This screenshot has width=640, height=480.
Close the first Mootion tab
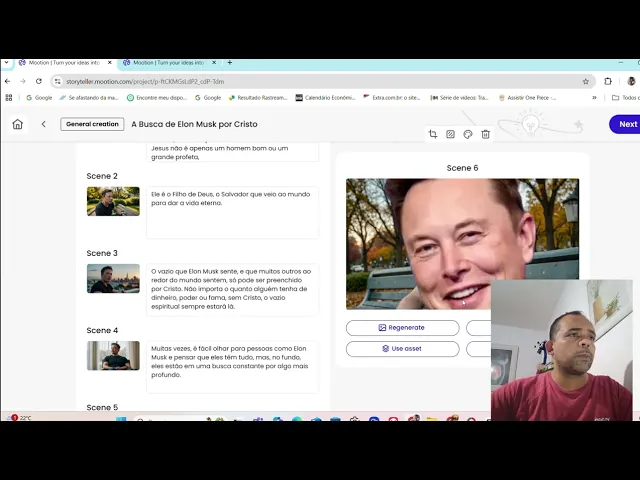[x=109, y=62]
